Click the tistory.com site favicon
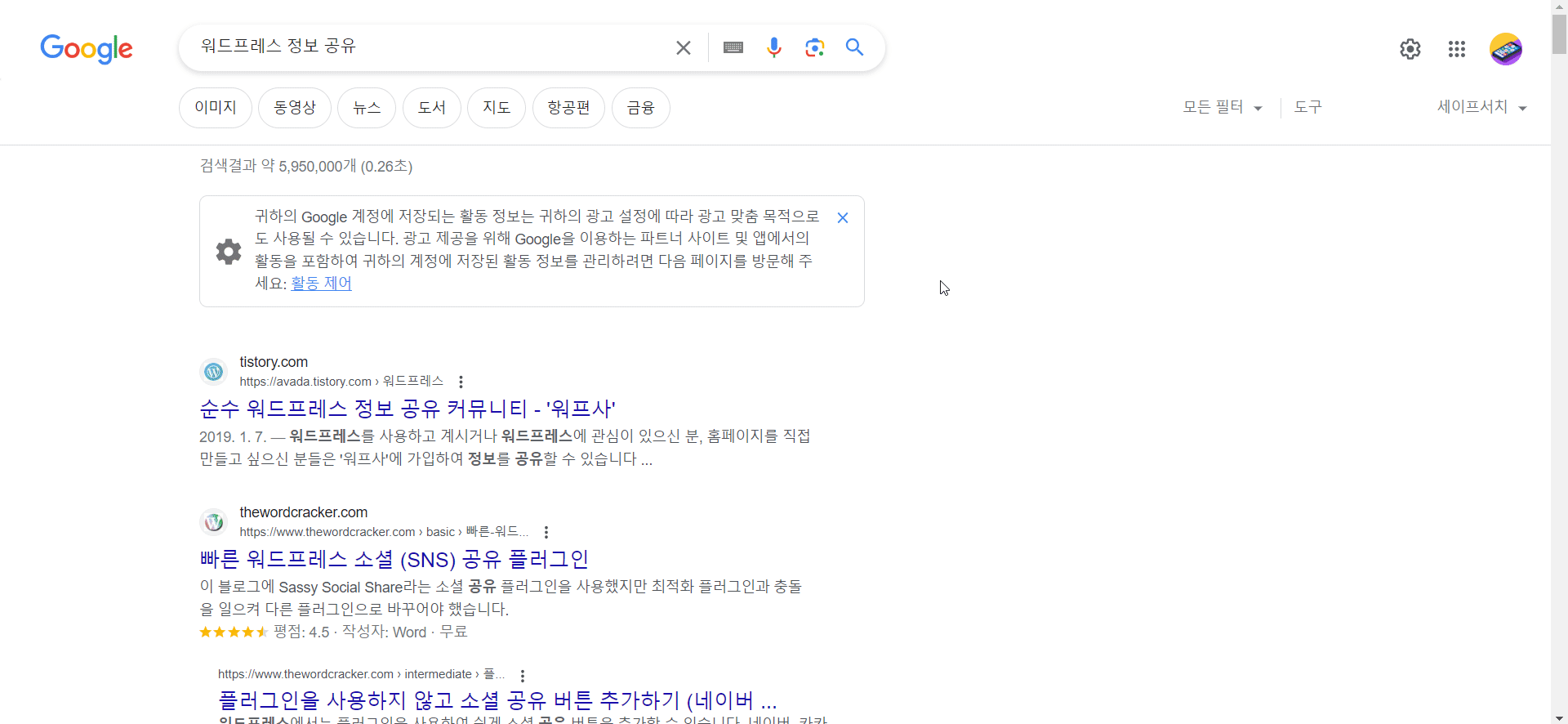This screenshot has height=724, width=1568. tap(214, 372)
